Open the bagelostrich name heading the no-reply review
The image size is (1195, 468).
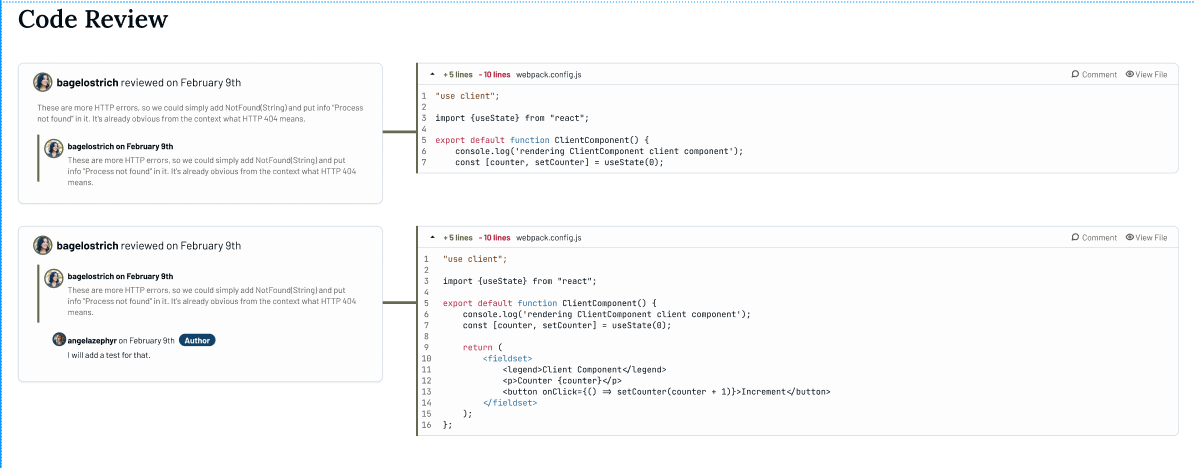[x=88, y=82]
